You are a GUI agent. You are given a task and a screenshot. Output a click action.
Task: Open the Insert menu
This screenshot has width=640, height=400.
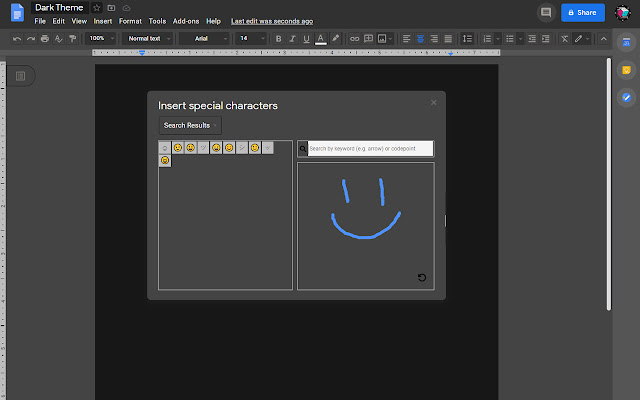coord(103,21)
